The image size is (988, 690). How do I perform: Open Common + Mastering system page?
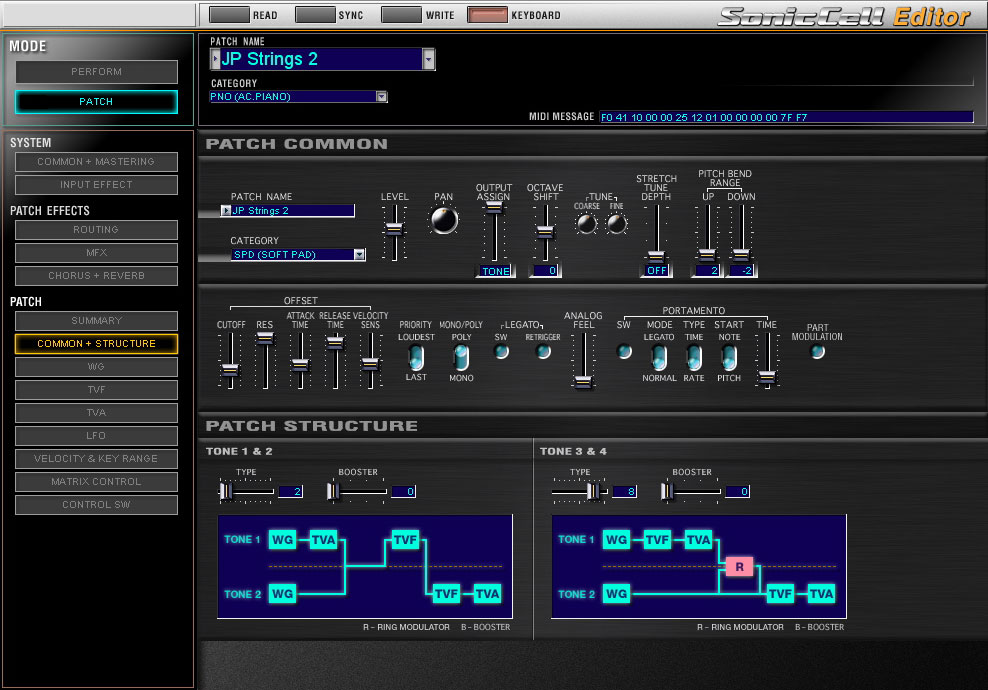tap(96, 162)
